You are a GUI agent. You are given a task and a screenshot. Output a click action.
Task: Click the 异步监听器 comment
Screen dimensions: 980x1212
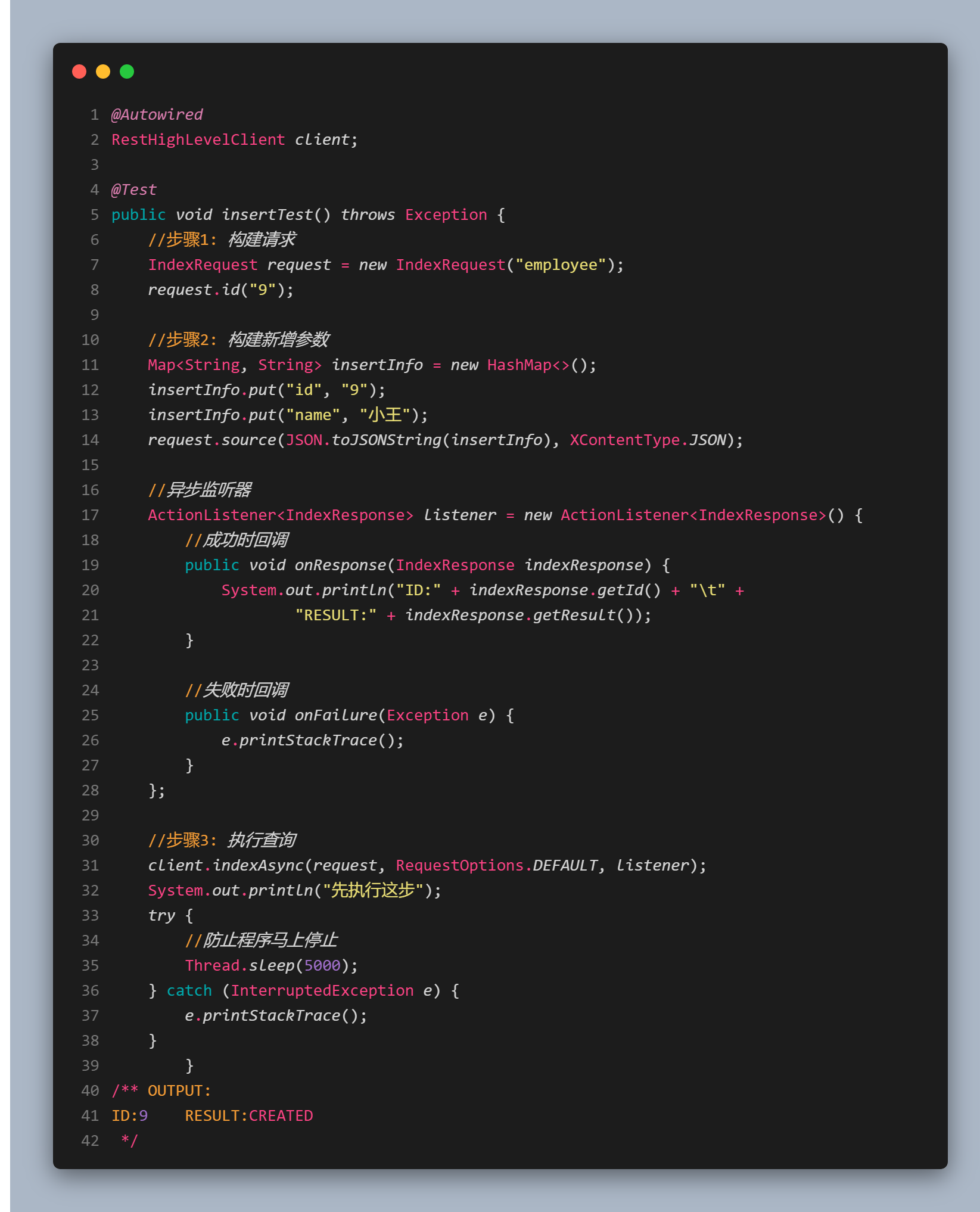tap(200, 490)
